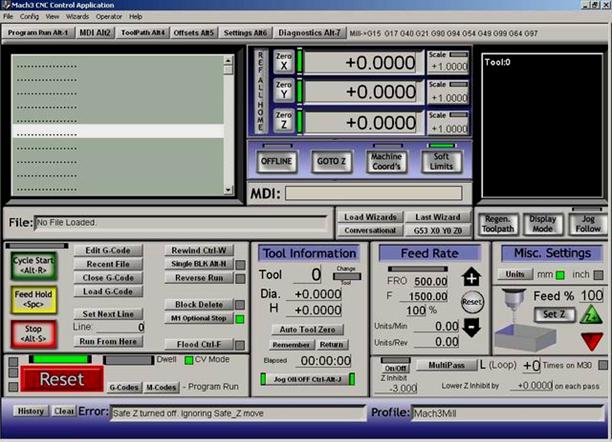Open the Wizards menu
The image size is (612, 442).
pos(77,16)
